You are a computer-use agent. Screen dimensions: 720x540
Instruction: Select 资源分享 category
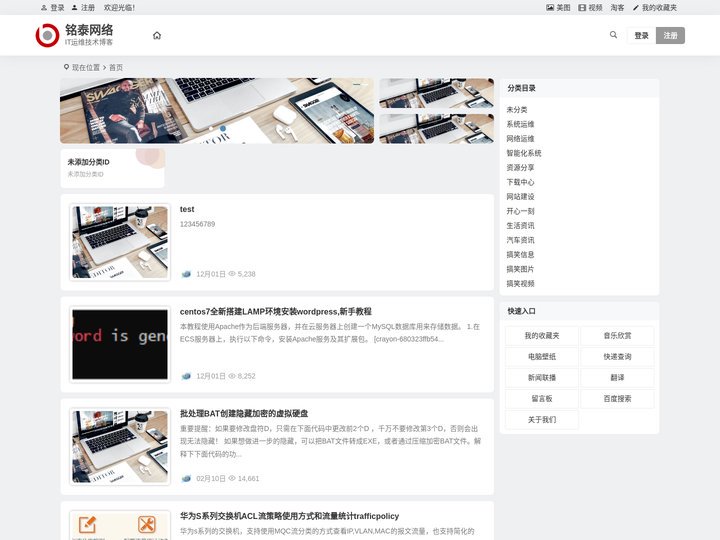pyautogui.click(x=520, y=168)
